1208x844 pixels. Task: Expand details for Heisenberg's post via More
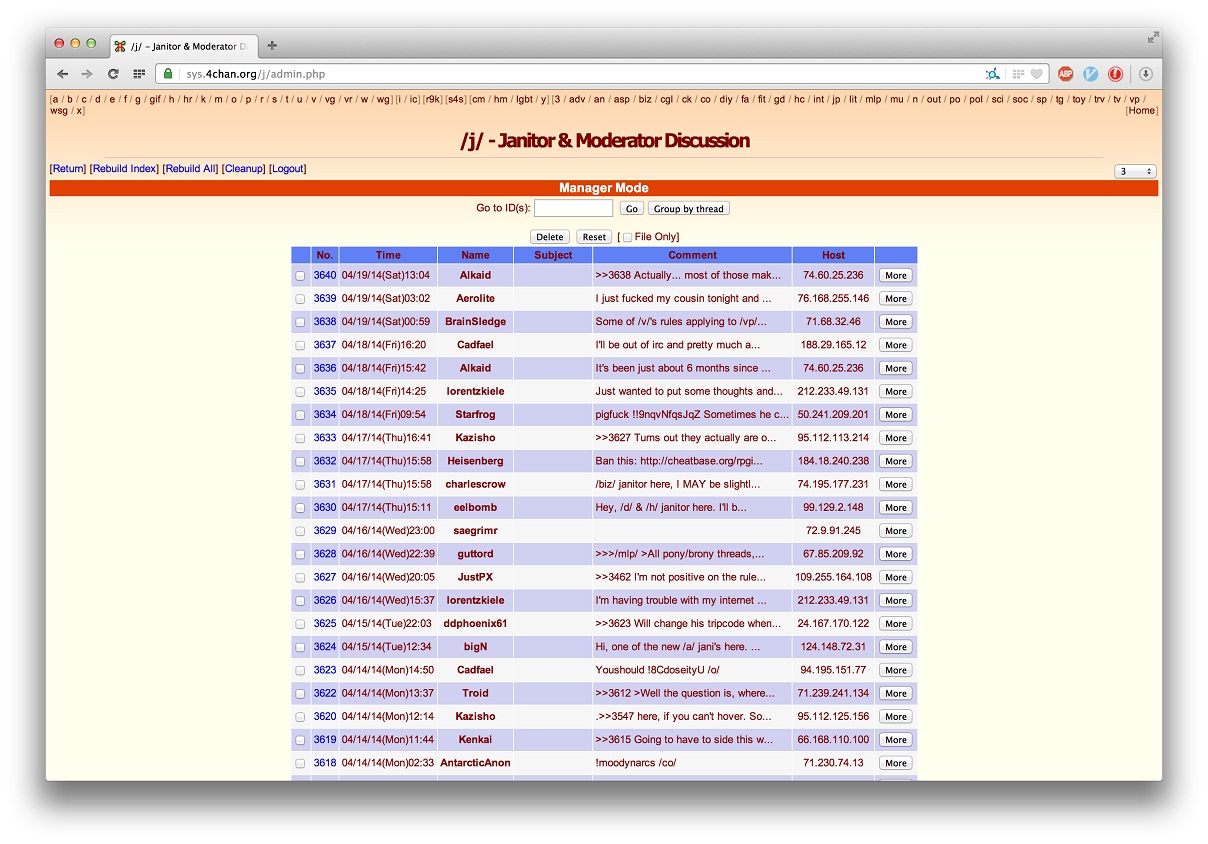pyautogui.click(x=895, y=462)
